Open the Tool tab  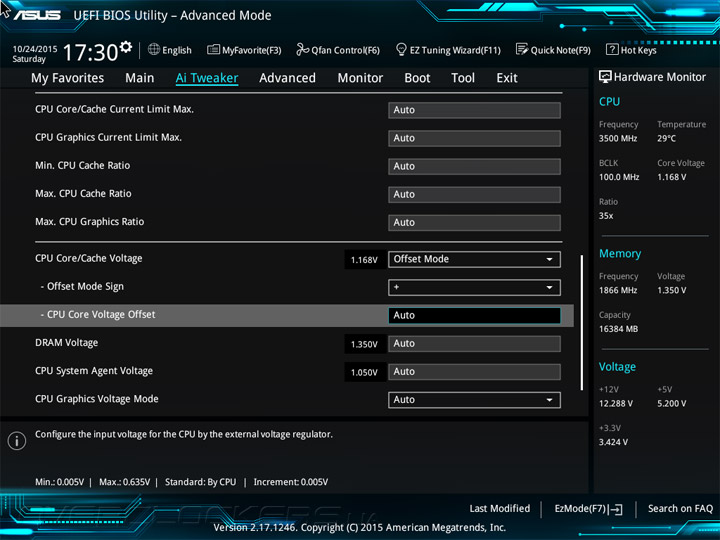coord(463,78)
